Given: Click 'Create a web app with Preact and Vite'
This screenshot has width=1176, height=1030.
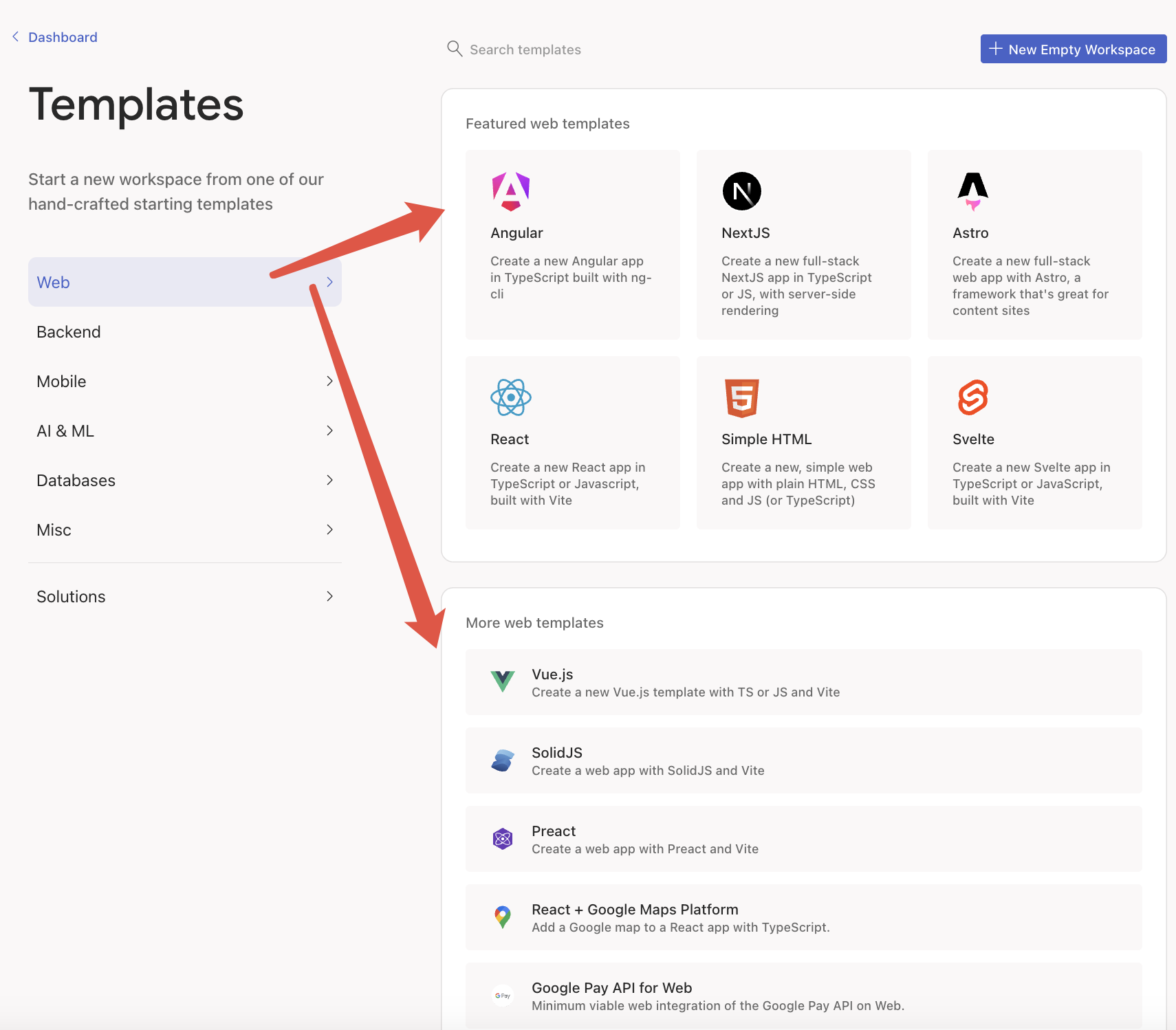Looking at the screenshot, I should (x=645, y=849).
